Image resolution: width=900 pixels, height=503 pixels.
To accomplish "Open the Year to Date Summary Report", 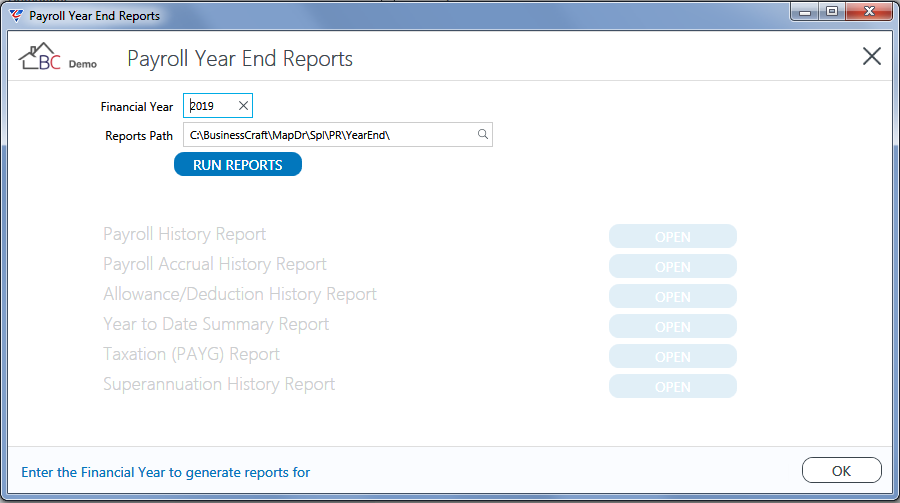I will coord(673,326).
